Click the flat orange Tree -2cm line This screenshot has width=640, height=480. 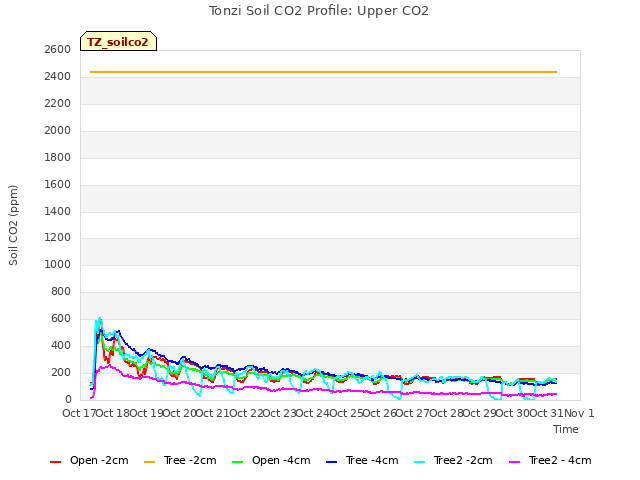323,72
